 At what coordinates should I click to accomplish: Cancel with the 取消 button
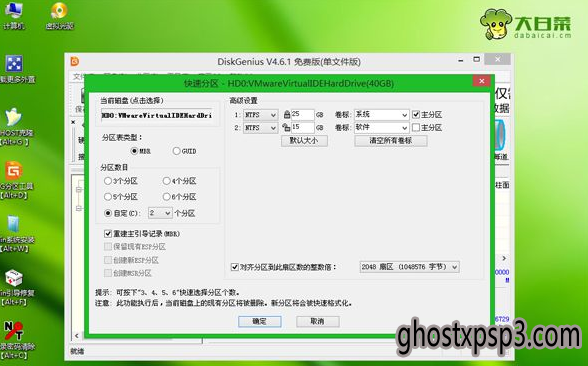pos(318,321)
